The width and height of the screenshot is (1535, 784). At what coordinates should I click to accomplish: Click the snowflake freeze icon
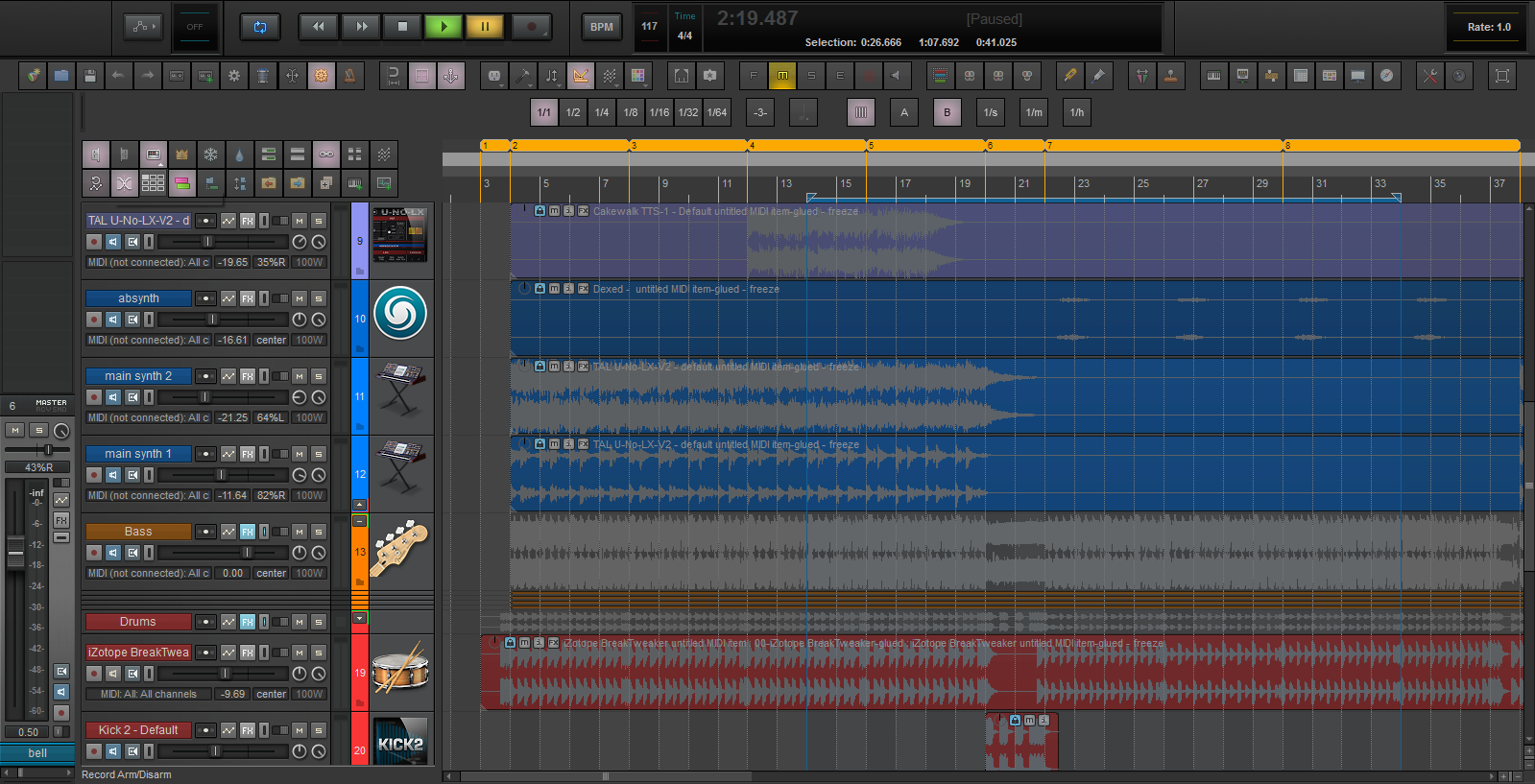coord(210,154)
